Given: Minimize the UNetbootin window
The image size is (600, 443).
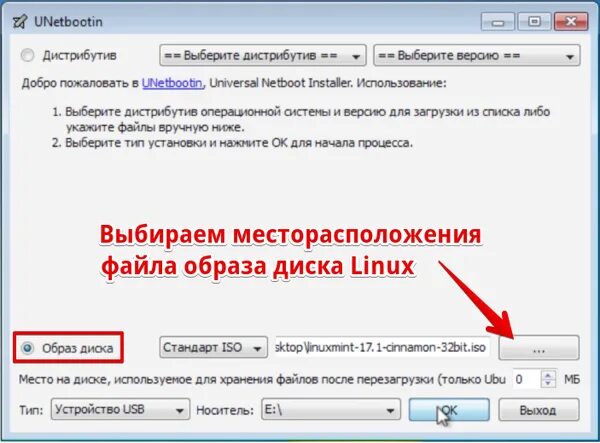Looking at the screenshot, I should 497,22.
